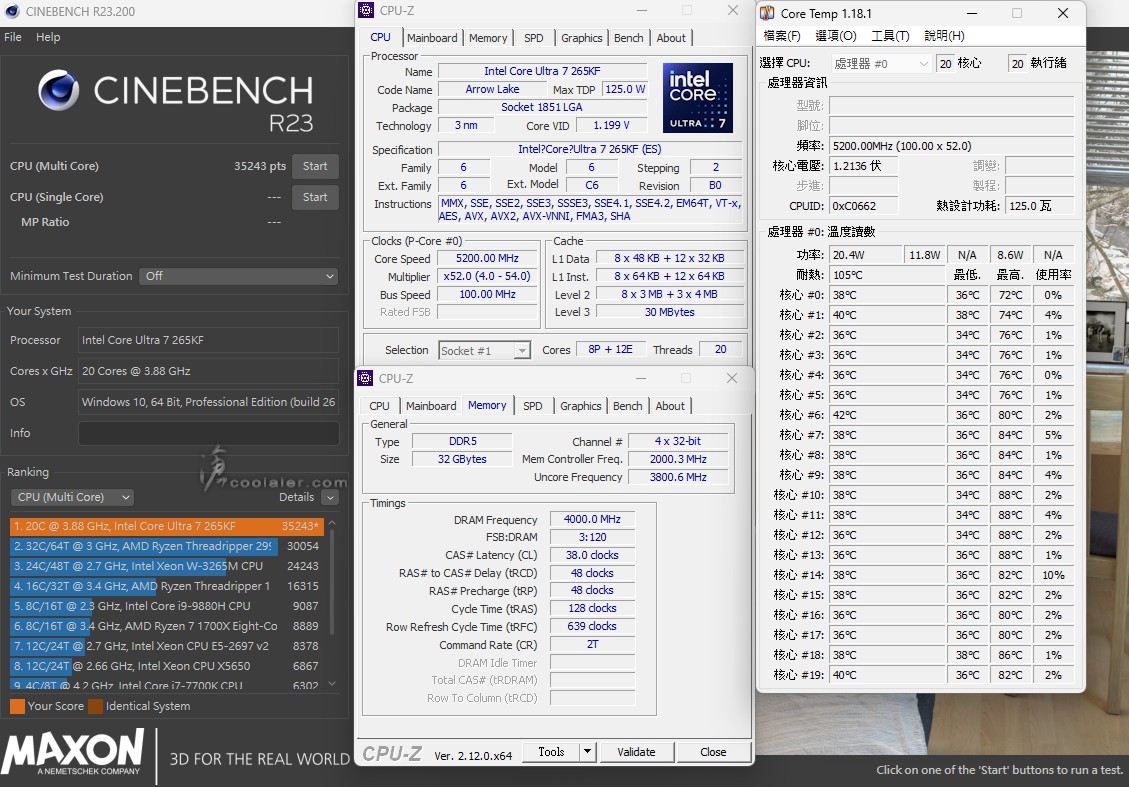
Task: Click the Cinebench R23 sphere logo
Action: 59,90
